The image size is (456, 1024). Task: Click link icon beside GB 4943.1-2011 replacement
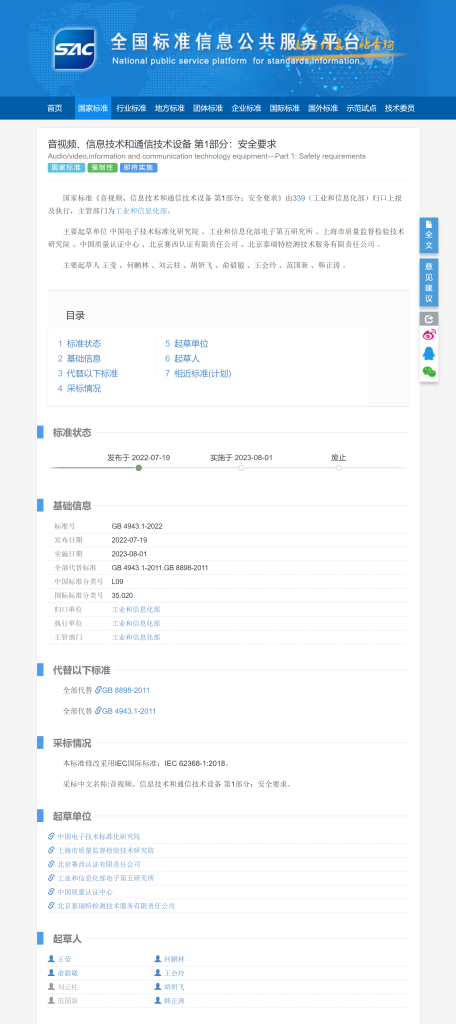tap(98, 711)
